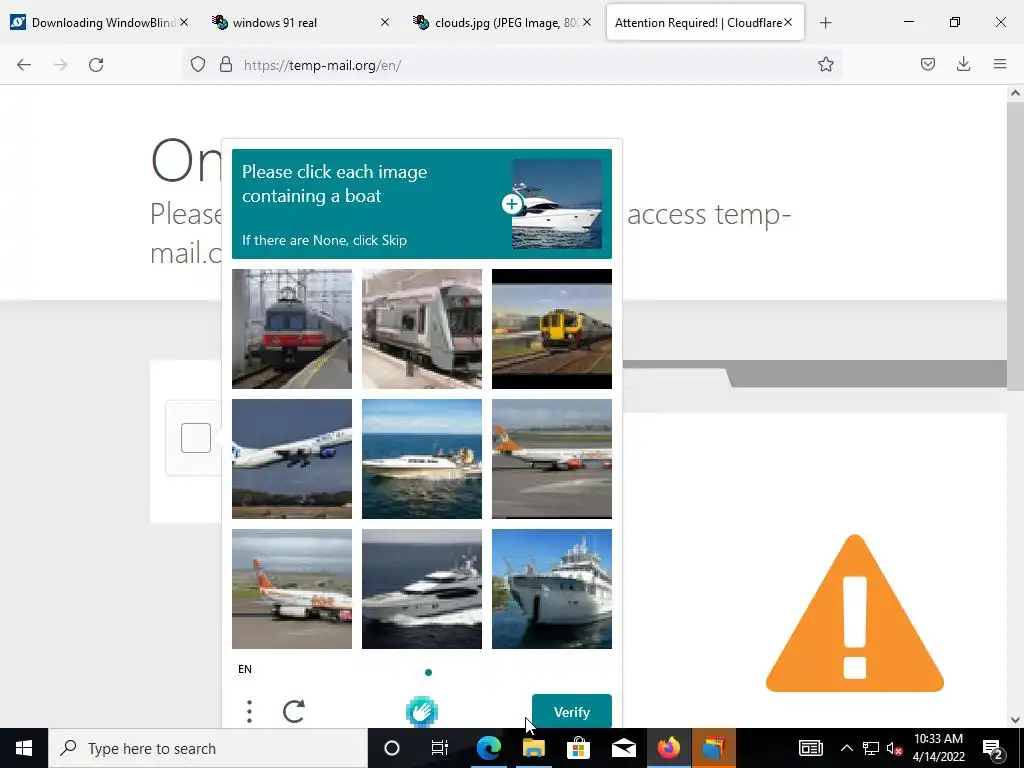The image size is (1024, 768).
Task: Close the Downloading WindowBlinds tab
Action: 184,22
